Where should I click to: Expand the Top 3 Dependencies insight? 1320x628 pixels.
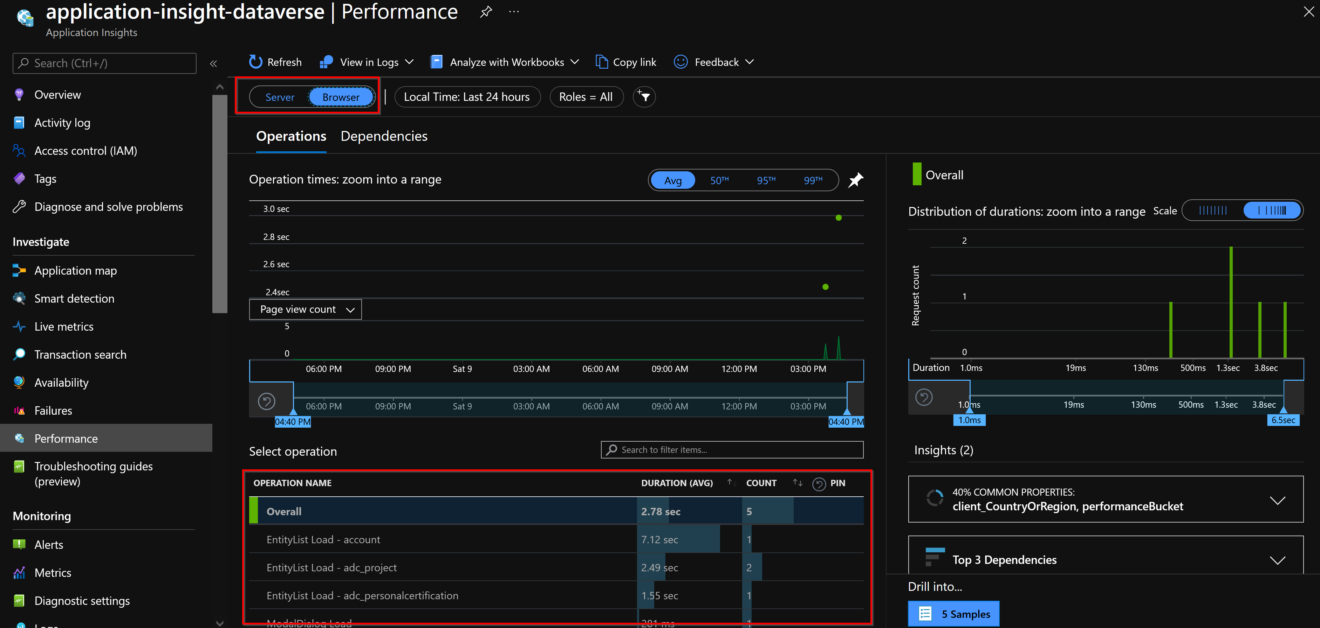[1278, 560]
